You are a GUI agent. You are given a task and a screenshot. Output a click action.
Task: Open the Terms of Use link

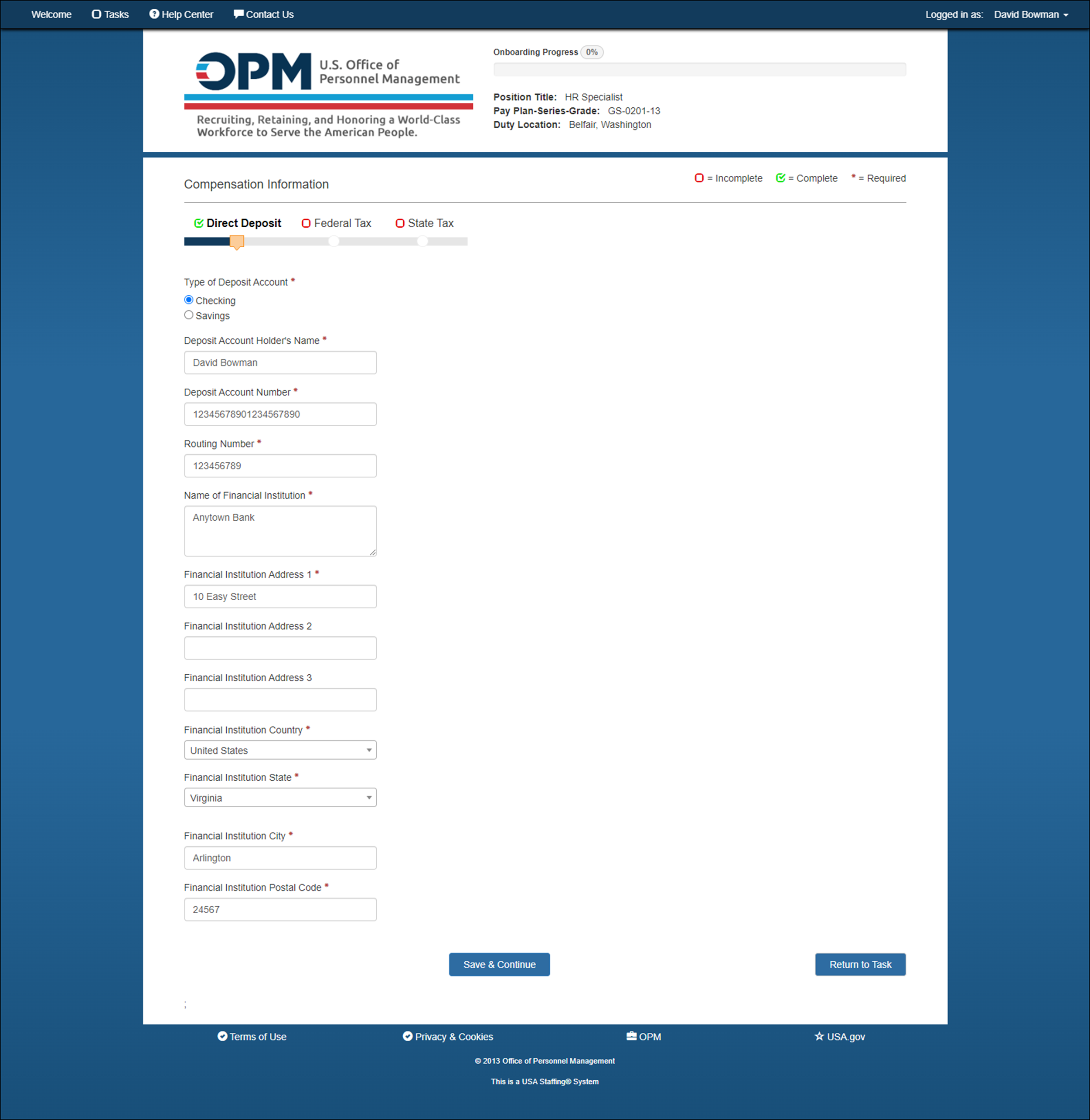[x=252, y=1037]
